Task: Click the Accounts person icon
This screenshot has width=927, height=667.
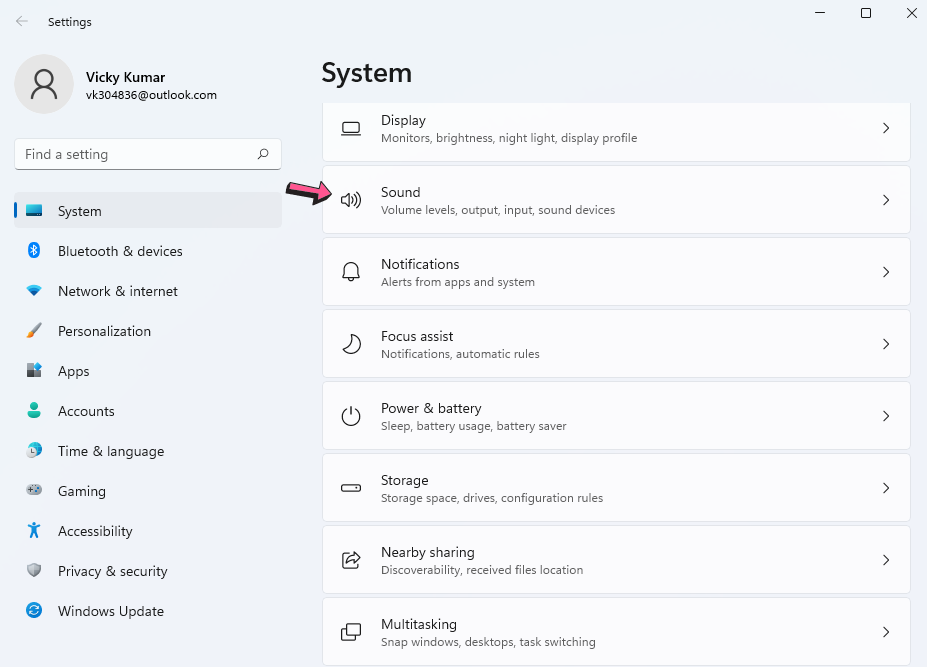Action: click(34, 410)
